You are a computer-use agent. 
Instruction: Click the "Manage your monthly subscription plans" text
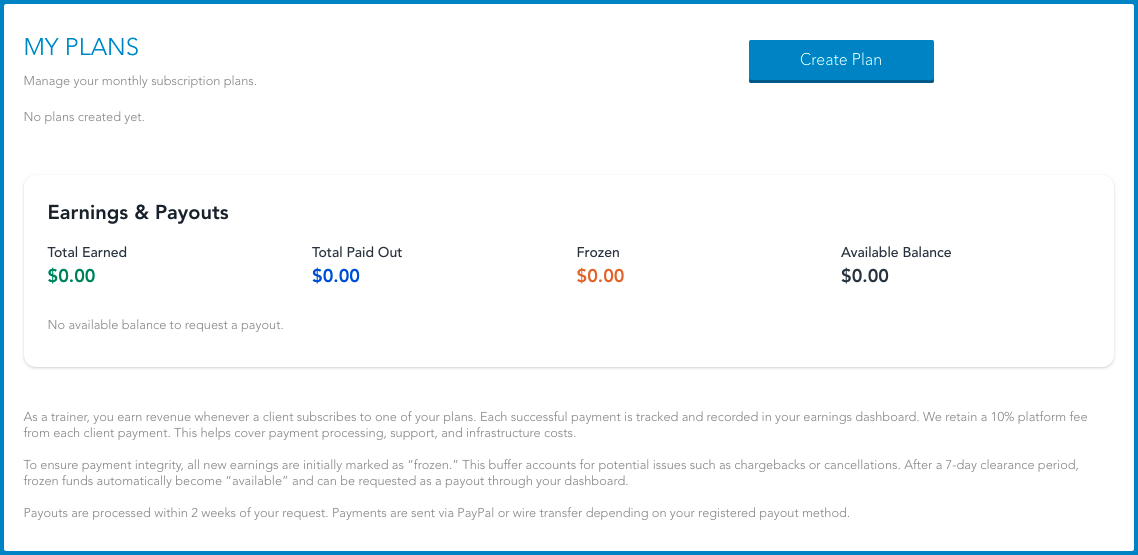pyautogui.click(x=140, y=81)
